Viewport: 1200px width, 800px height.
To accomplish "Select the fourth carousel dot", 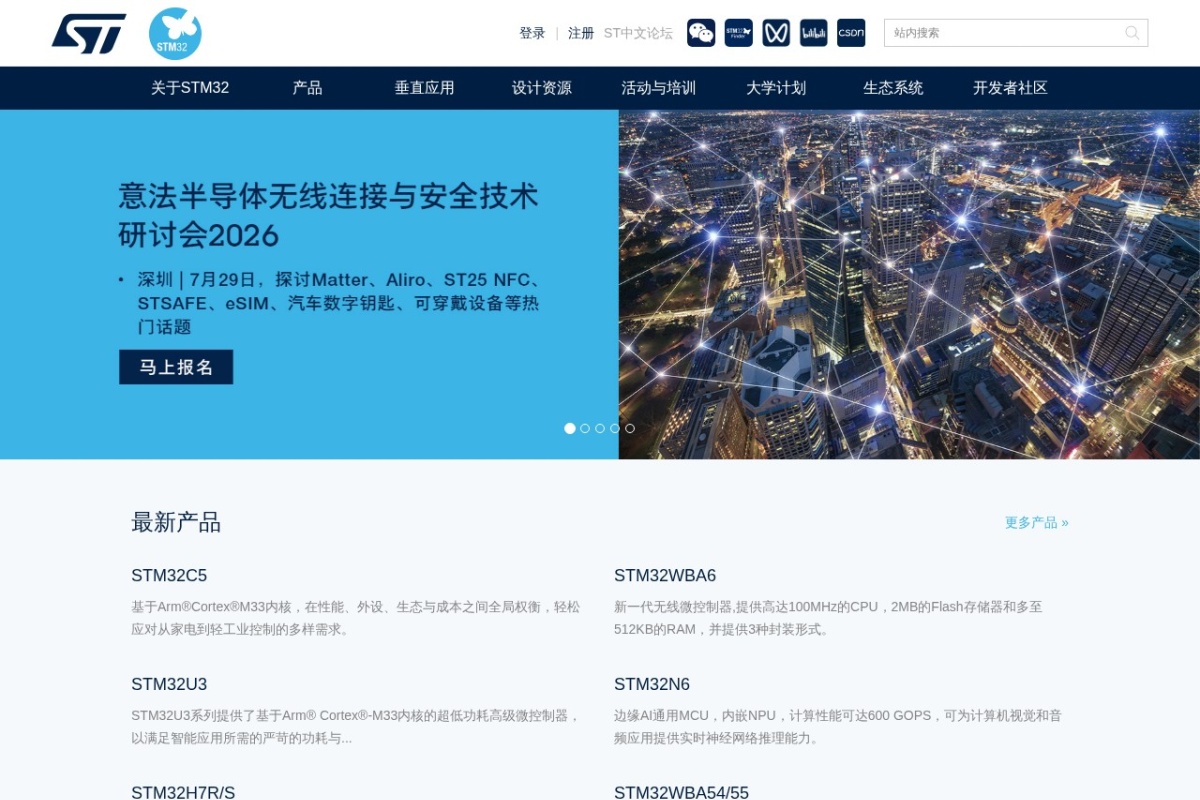I will (615, 428).
